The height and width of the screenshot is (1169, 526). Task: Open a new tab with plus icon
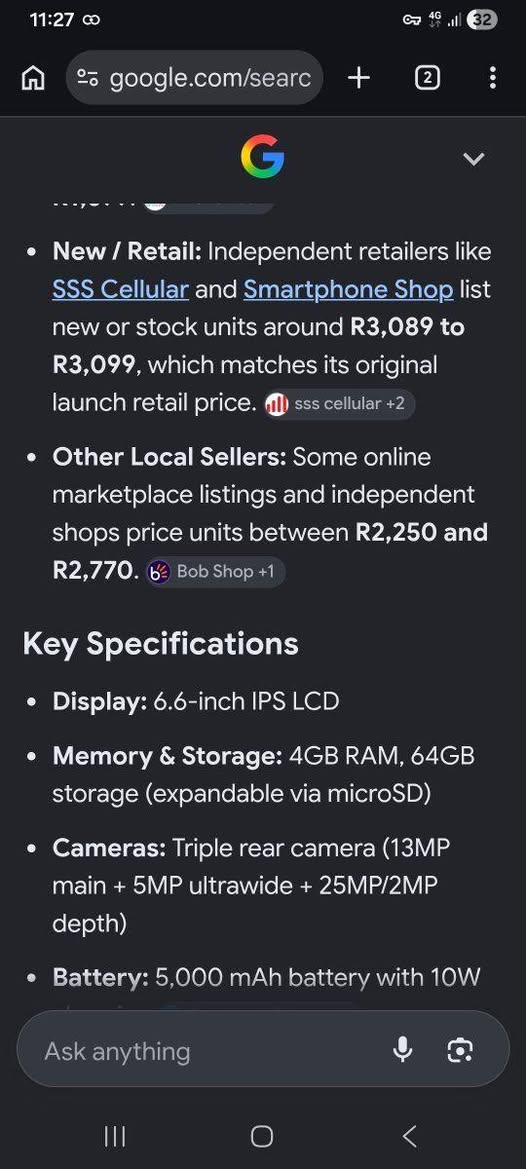(359, 78)
